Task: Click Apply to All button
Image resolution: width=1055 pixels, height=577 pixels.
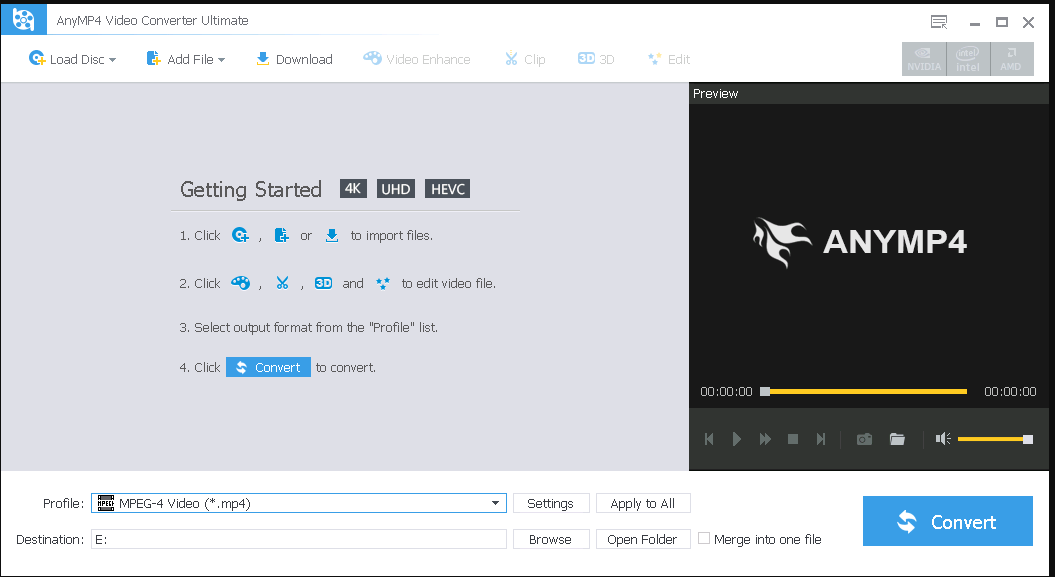Action: pyautogui.click(x=643, y=503)
